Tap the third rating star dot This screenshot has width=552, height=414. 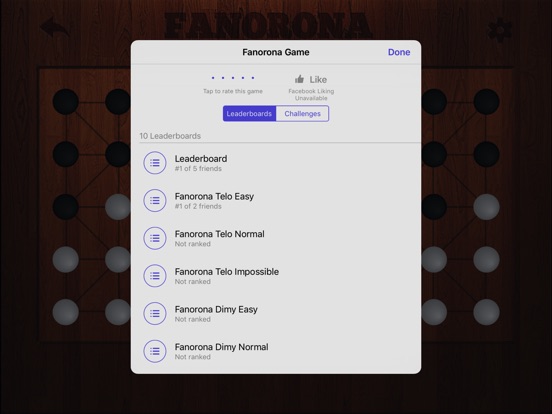(233, 78)
